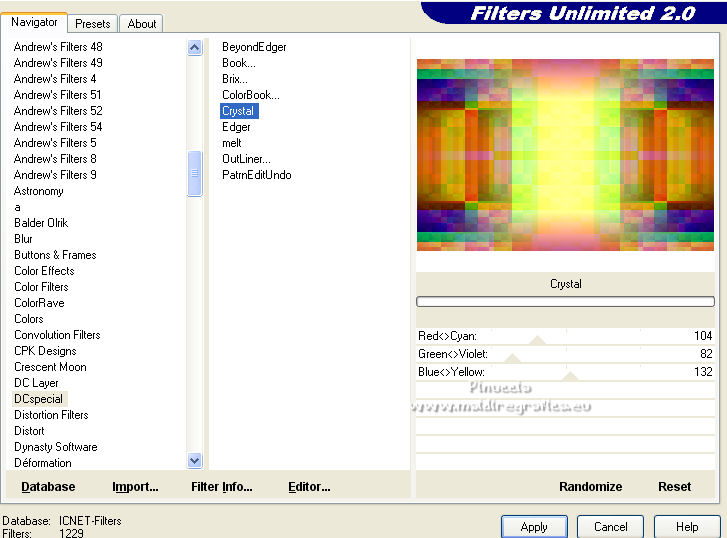Click the category list scroll down arrow

(x=195, y=461)
